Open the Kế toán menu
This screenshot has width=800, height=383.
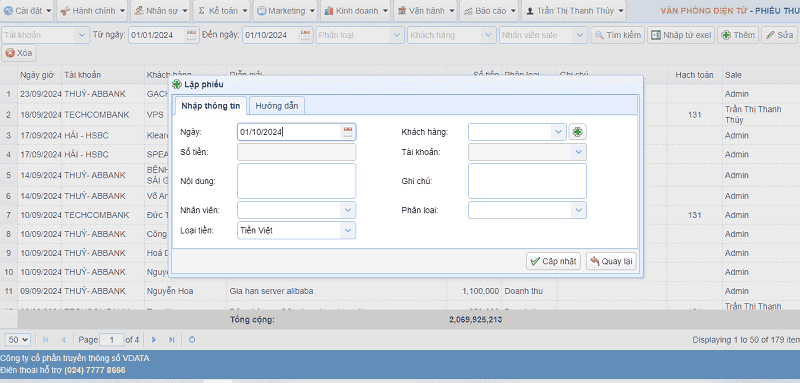pyautogui.click(x=221, y=10)
